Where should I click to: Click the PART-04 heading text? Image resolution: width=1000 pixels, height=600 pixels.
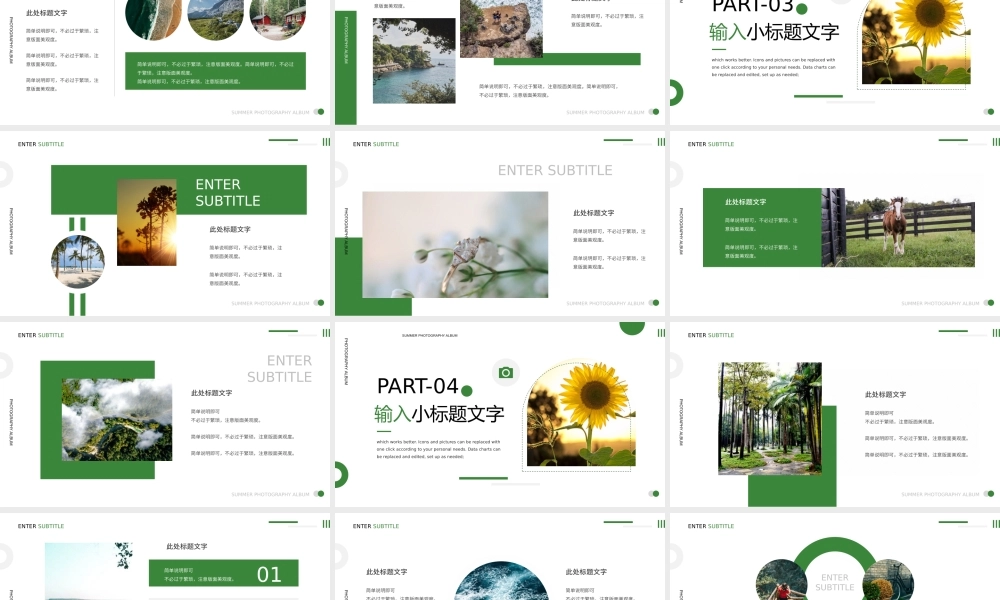418,386
